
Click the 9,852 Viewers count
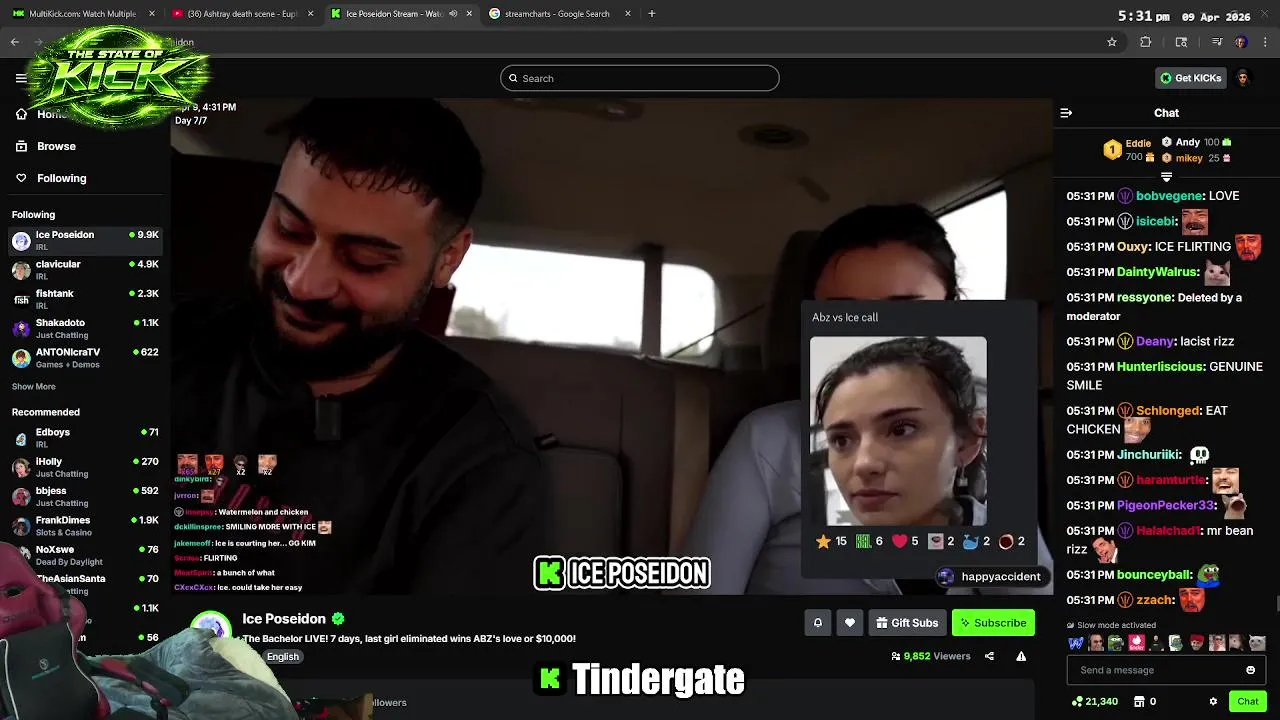click(x=931, y=656)
